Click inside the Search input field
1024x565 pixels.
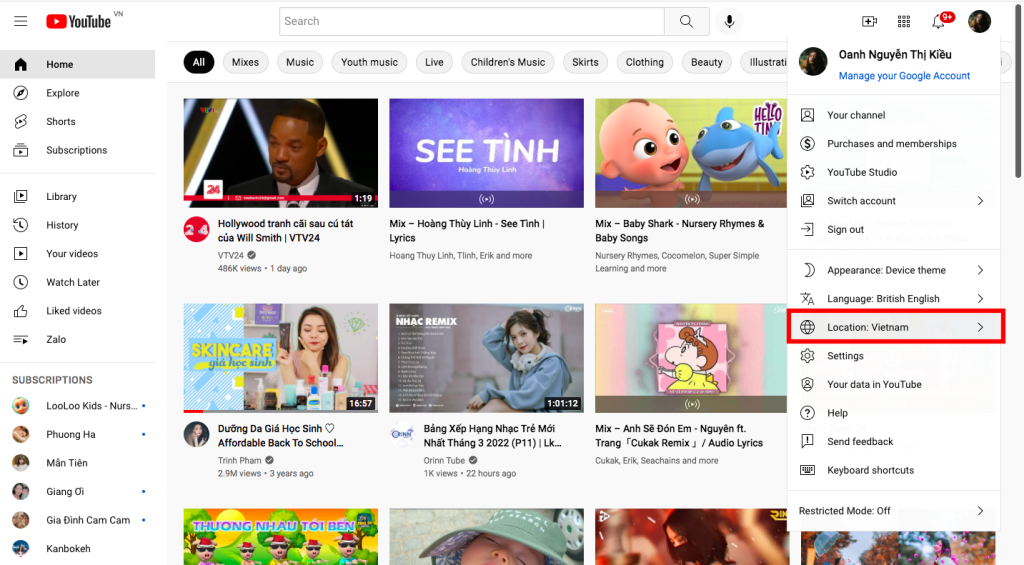point(470,21)
